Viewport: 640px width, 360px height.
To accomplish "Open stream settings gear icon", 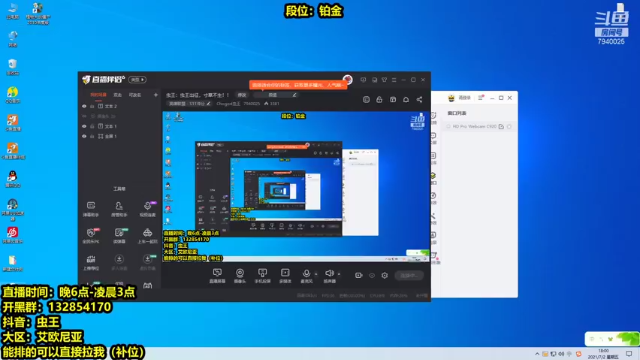I will pyautogui.click(x=384, y=276).
